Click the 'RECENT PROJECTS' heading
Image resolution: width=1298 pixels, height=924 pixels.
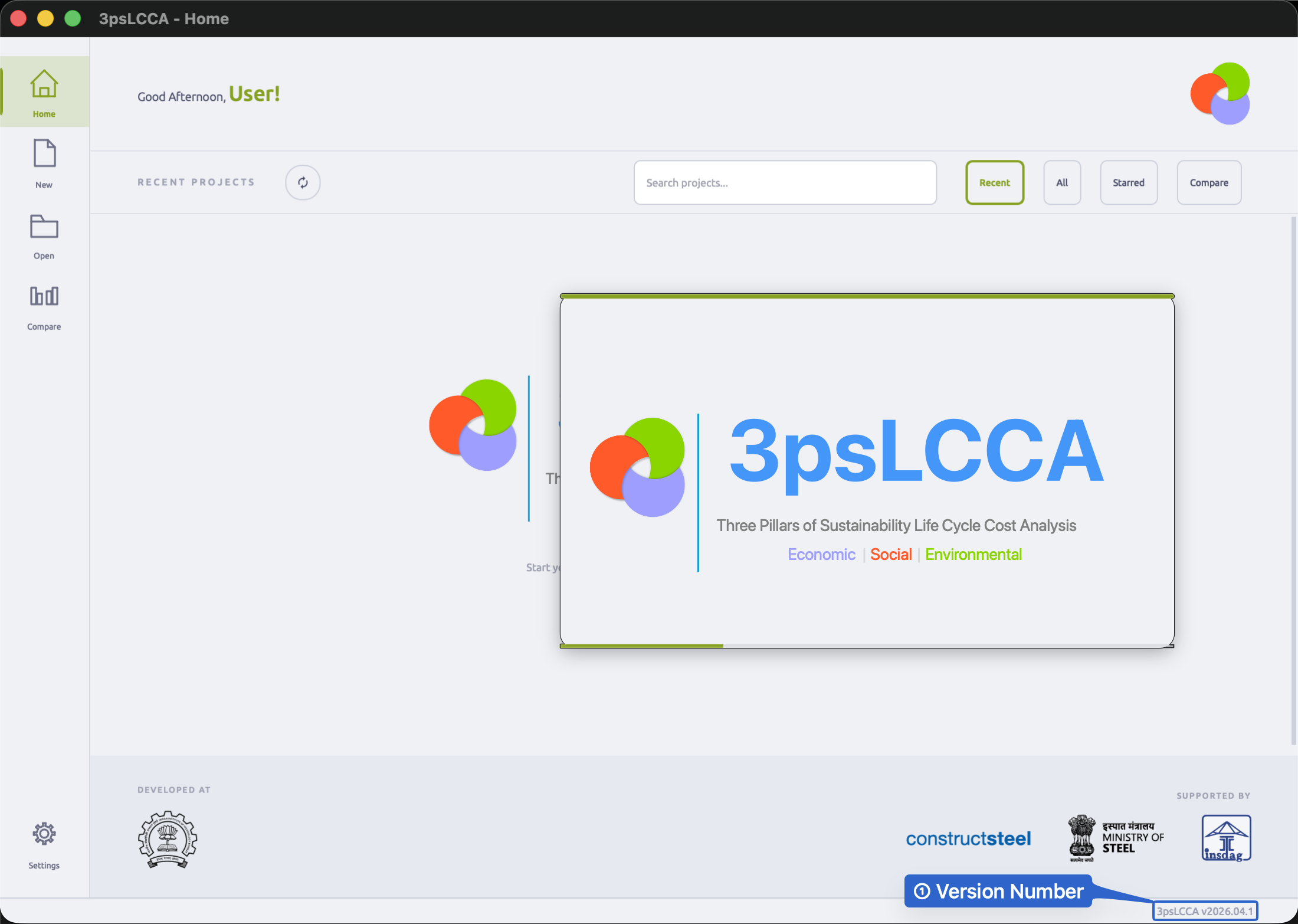click(x=196, y=182)
